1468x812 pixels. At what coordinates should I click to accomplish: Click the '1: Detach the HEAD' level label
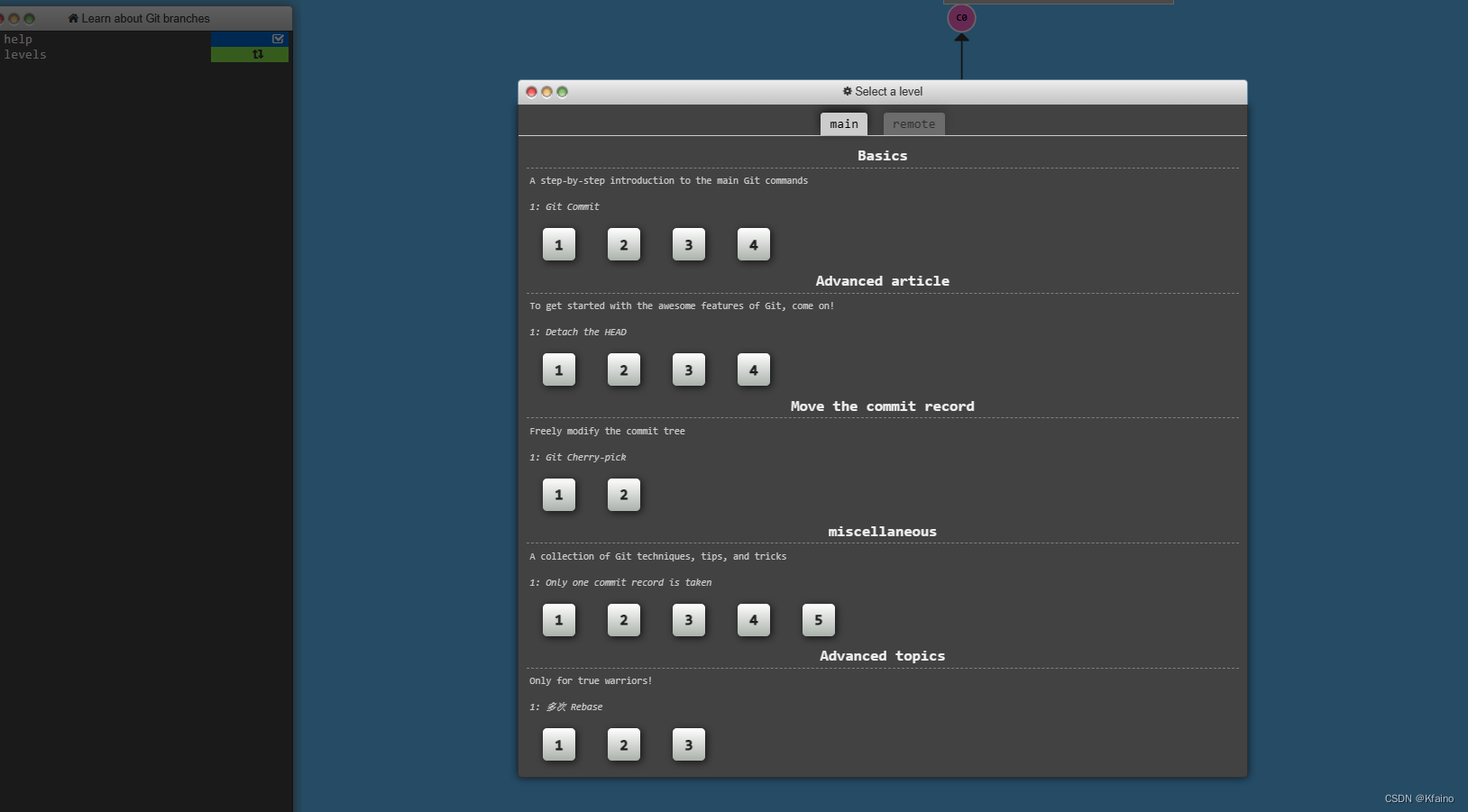tap(578, 332)
